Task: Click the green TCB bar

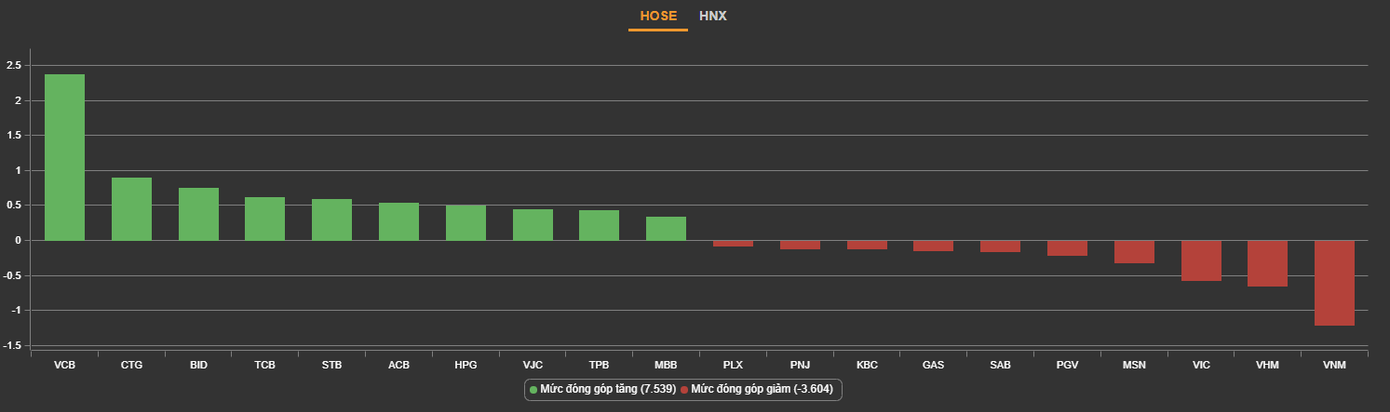Action: point(265,219)
